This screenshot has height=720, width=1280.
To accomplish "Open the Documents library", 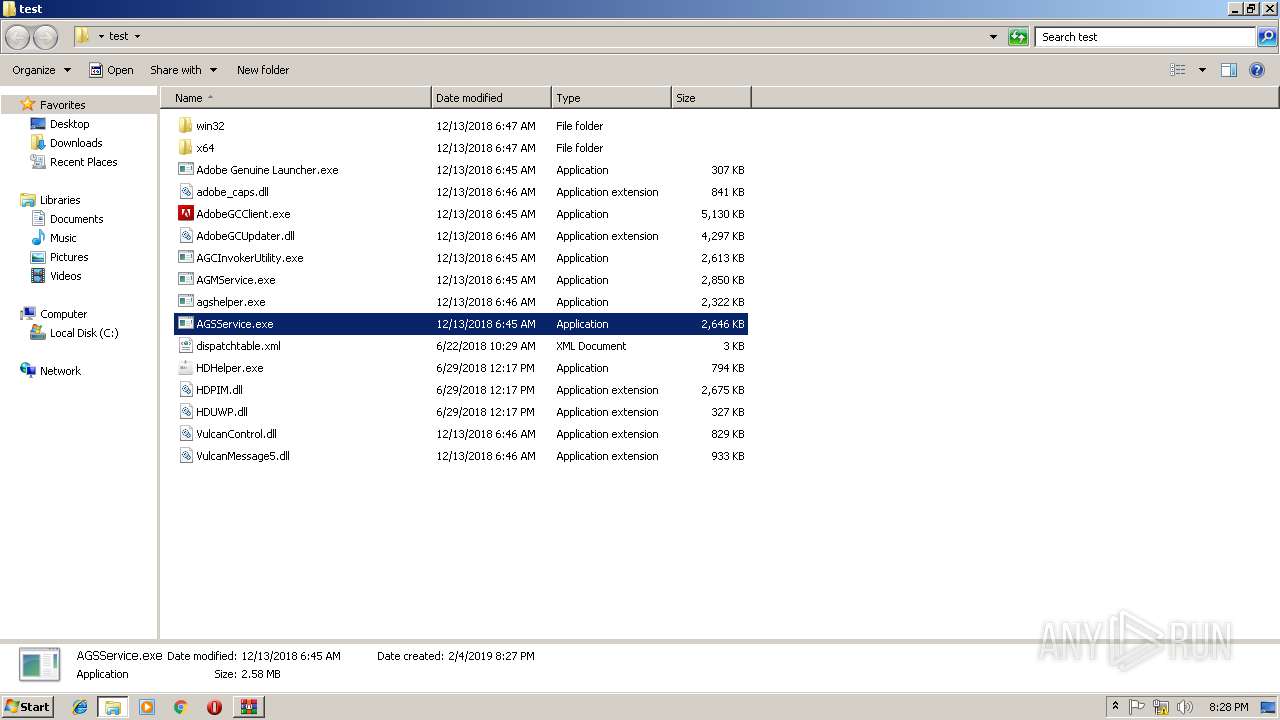I will pyautogui.click(x=76, y=219).
